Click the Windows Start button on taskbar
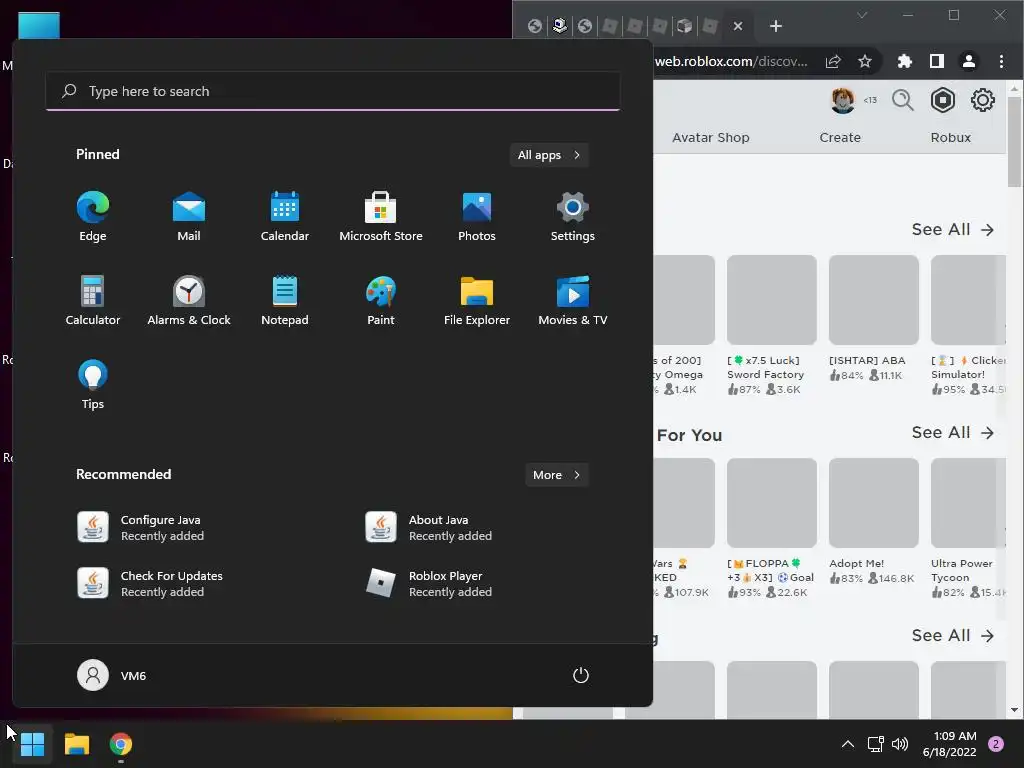 coord(32,744)
